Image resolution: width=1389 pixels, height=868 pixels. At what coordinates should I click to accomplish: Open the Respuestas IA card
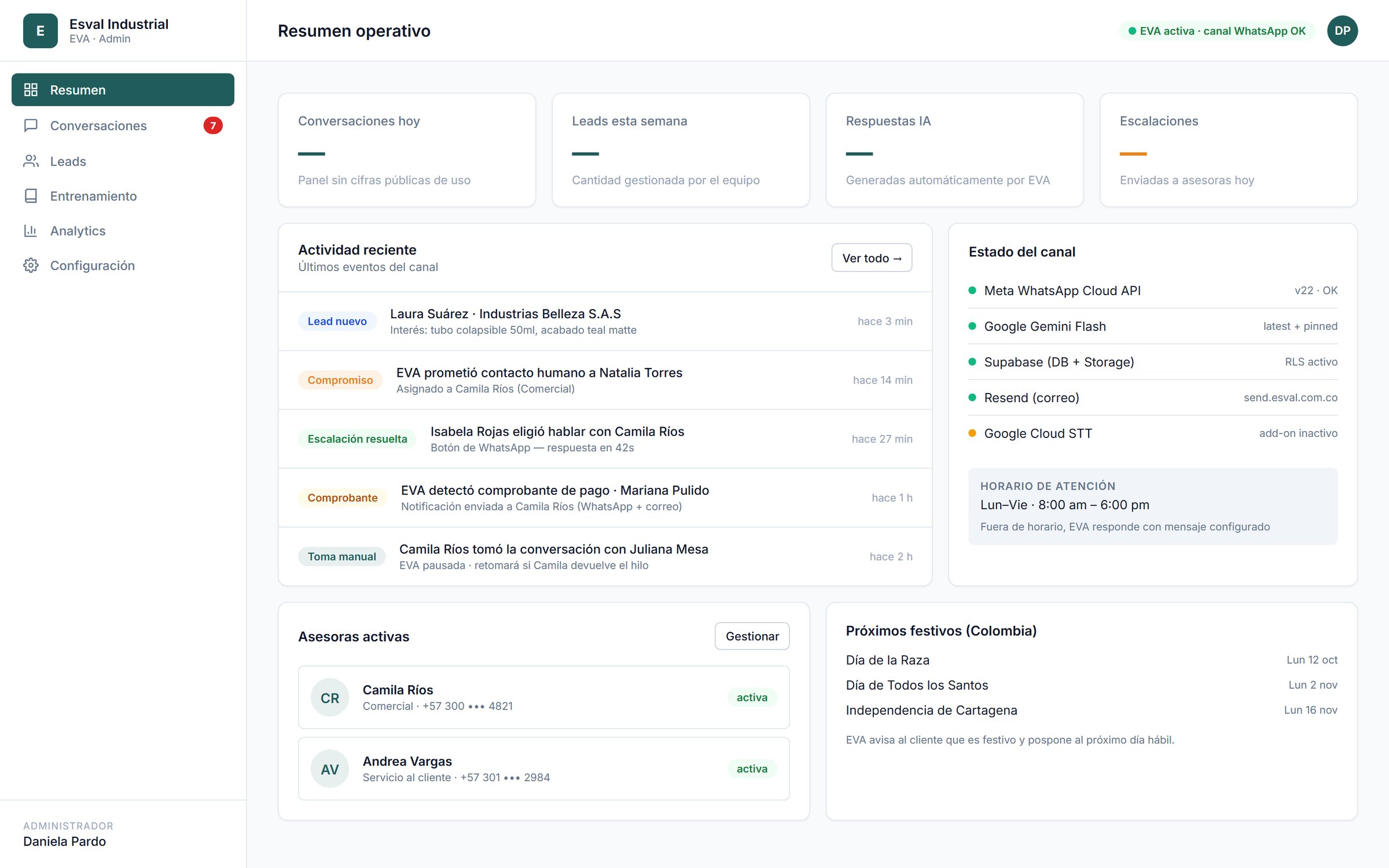(x=954, y=150)
